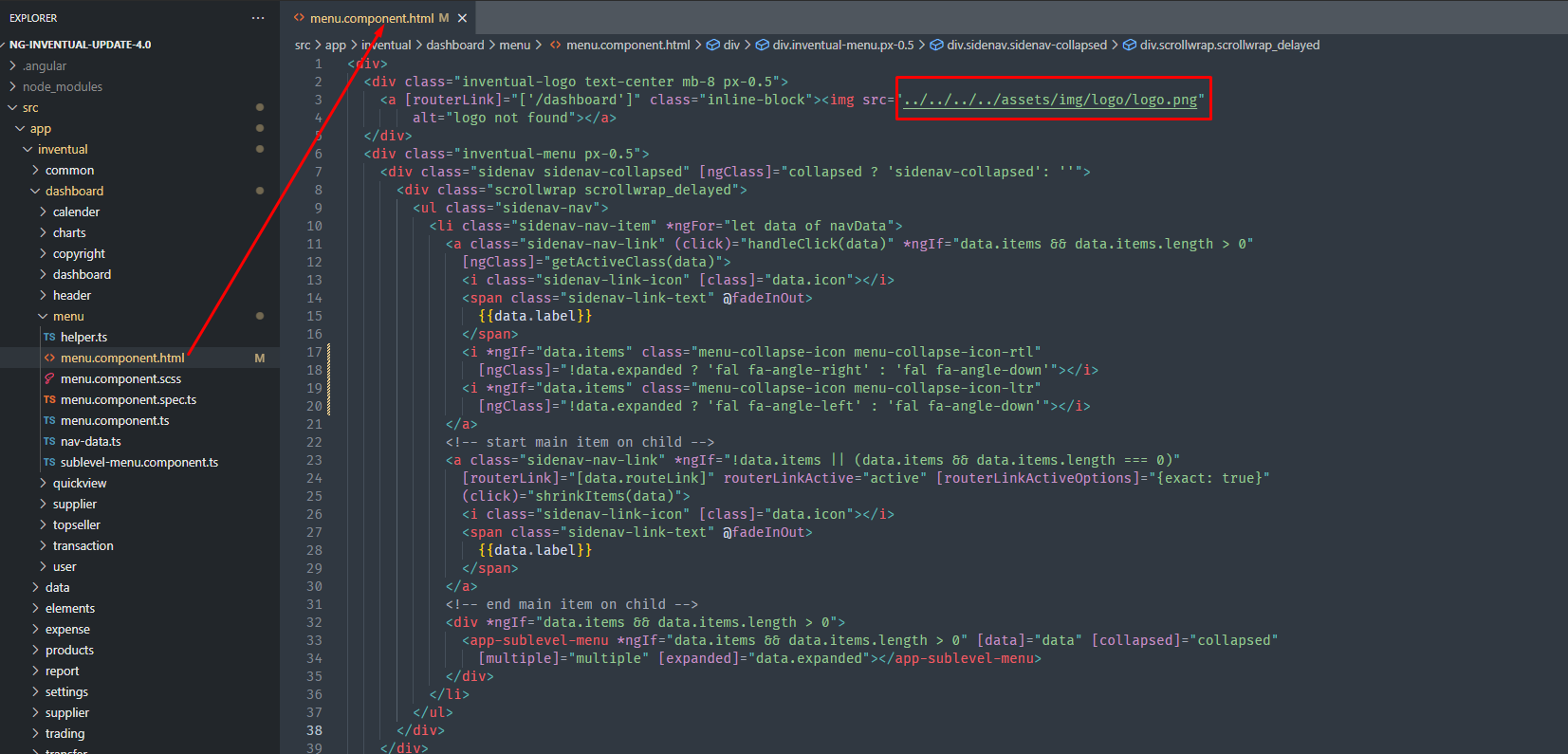Expand the trading folder
Viewport: 1568px width, 754px height.
[65, 733]
